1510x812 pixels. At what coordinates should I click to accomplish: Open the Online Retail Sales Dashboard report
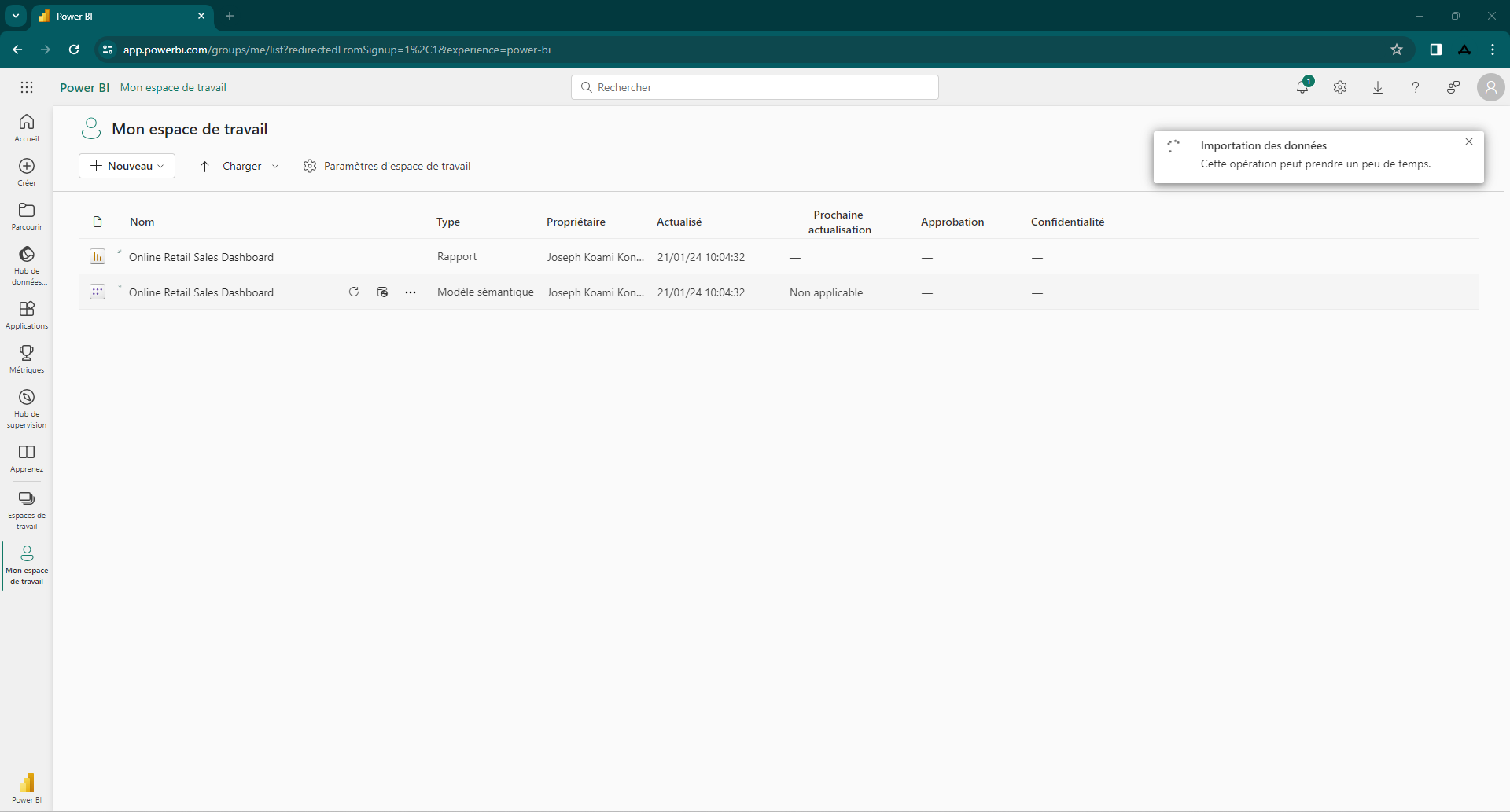[x=201, y=257]
